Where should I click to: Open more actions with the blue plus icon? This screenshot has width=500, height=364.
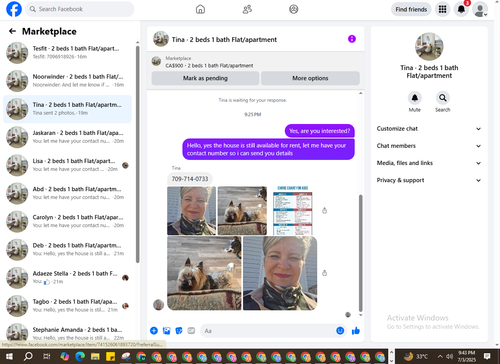pos(154,331)
